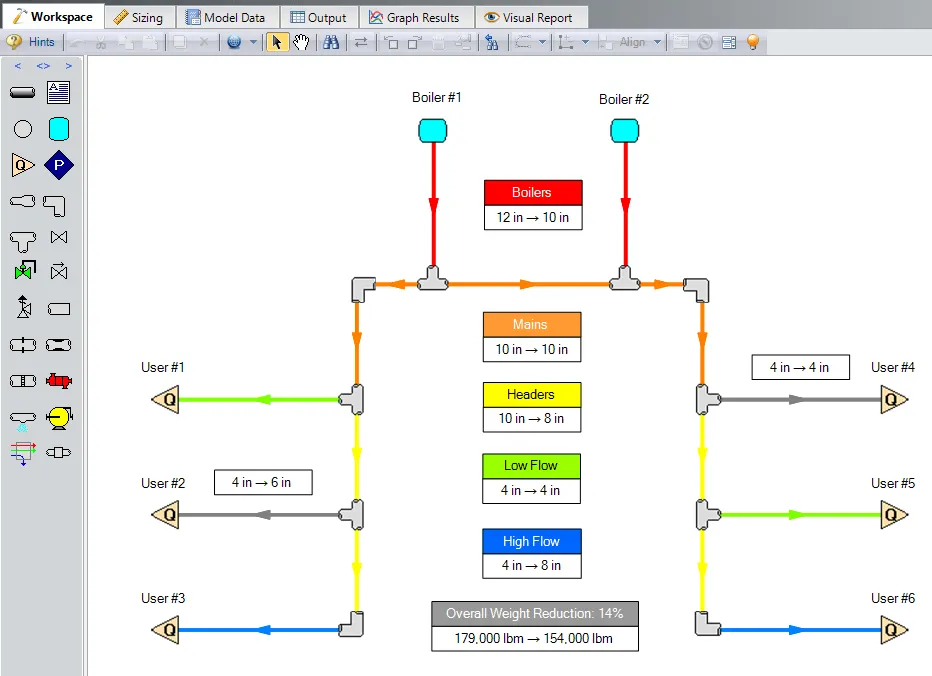This screenshot has width=932, height=676.
Task: Switch to the Output tab
Action: coord(319,17)
